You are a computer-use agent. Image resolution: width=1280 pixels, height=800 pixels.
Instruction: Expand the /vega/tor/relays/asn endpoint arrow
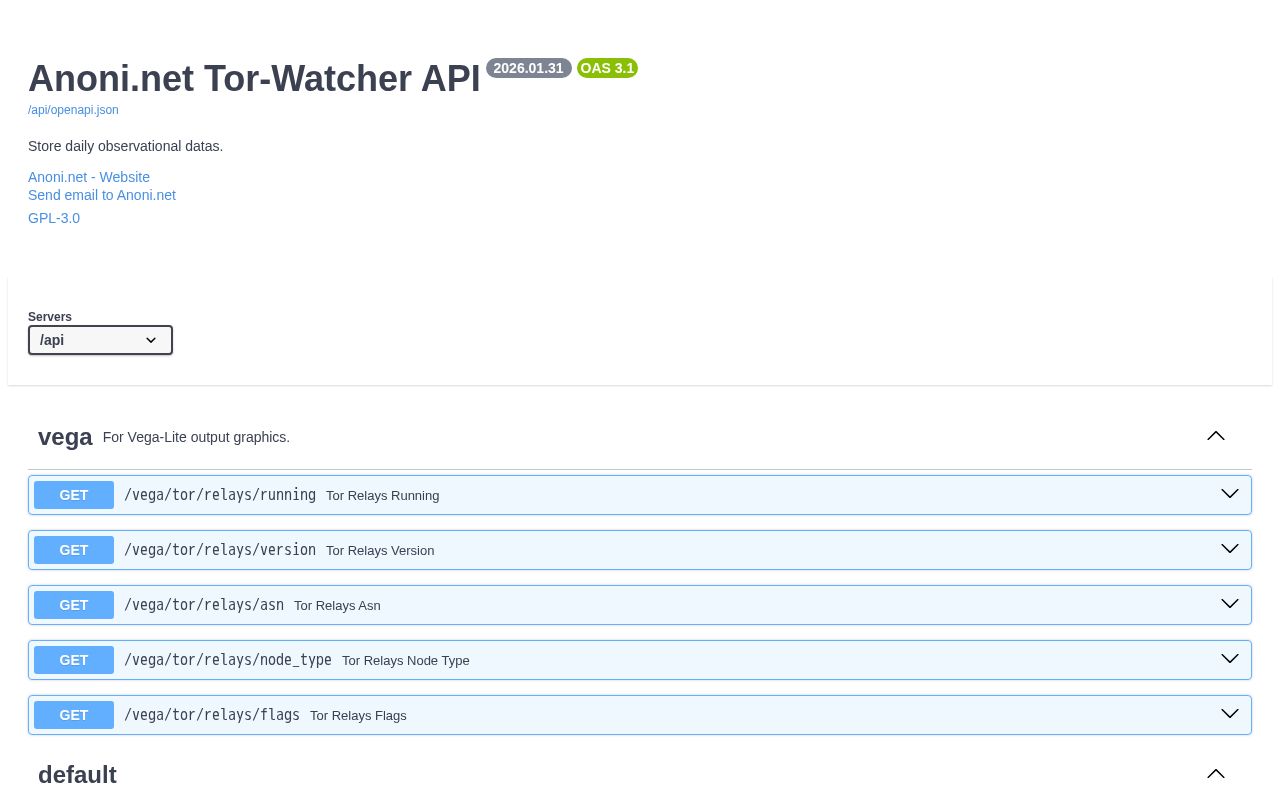[x=1230, y=604]
